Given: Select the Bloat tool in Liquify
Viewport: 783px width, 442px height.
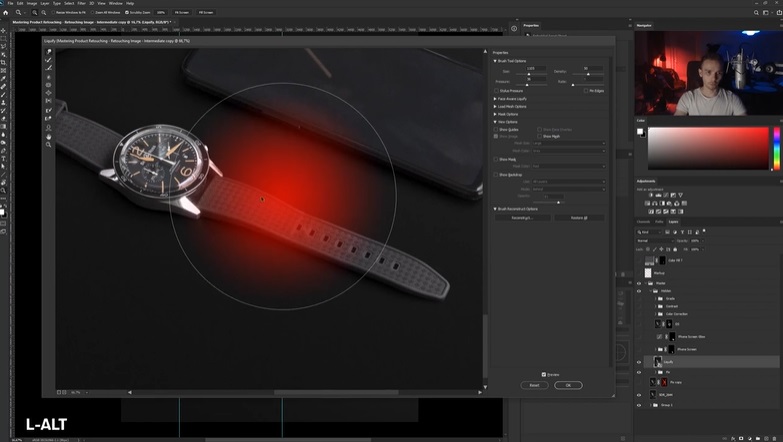Looking at the screenshot, I should click(x=48, y=93).
